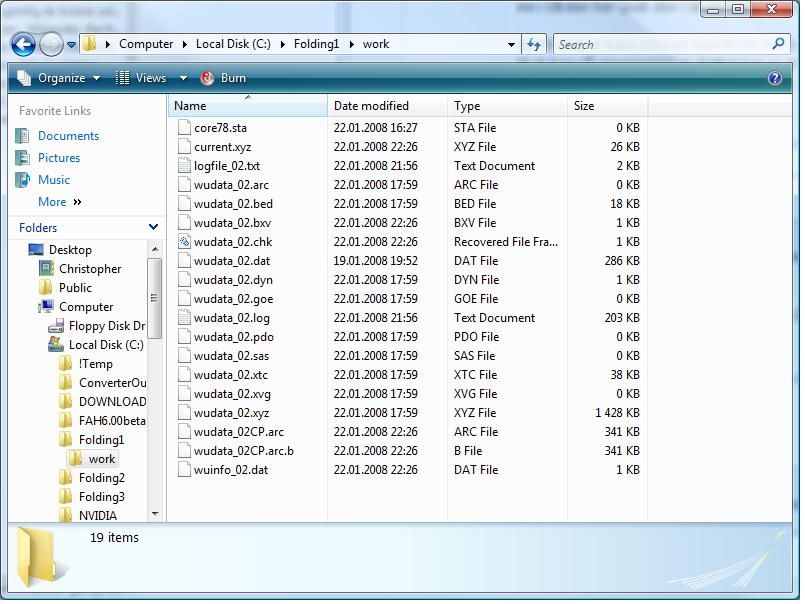Select NVIDIA folder in tree
The height and width of the screenshot is (604, 805).
click(x=98, y=516)
